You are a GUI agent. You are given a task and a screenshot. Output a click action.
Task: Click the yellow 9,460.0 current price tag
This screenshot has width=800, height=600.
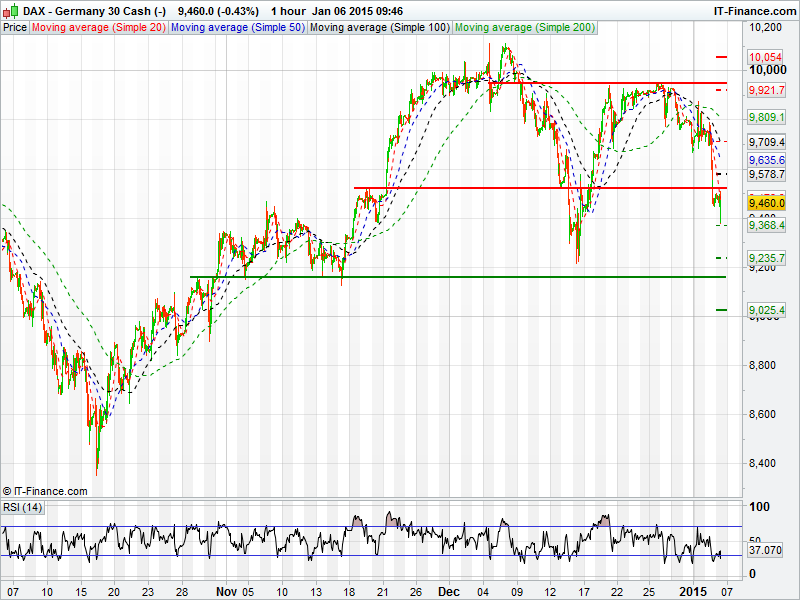click(x=766, y=203)
